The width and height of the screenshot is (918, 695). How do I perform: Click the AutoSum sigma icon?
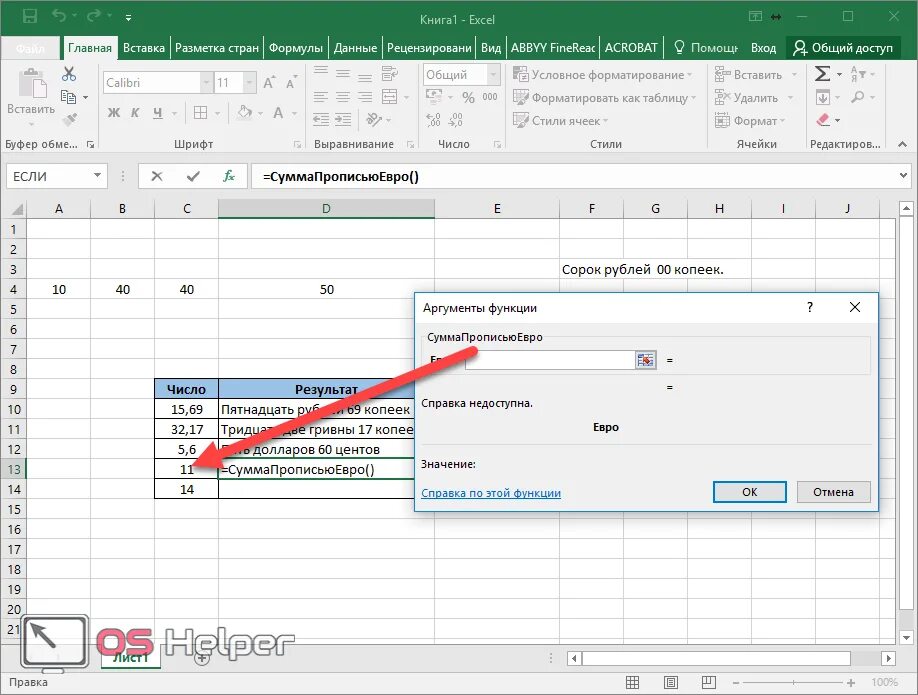823,74
